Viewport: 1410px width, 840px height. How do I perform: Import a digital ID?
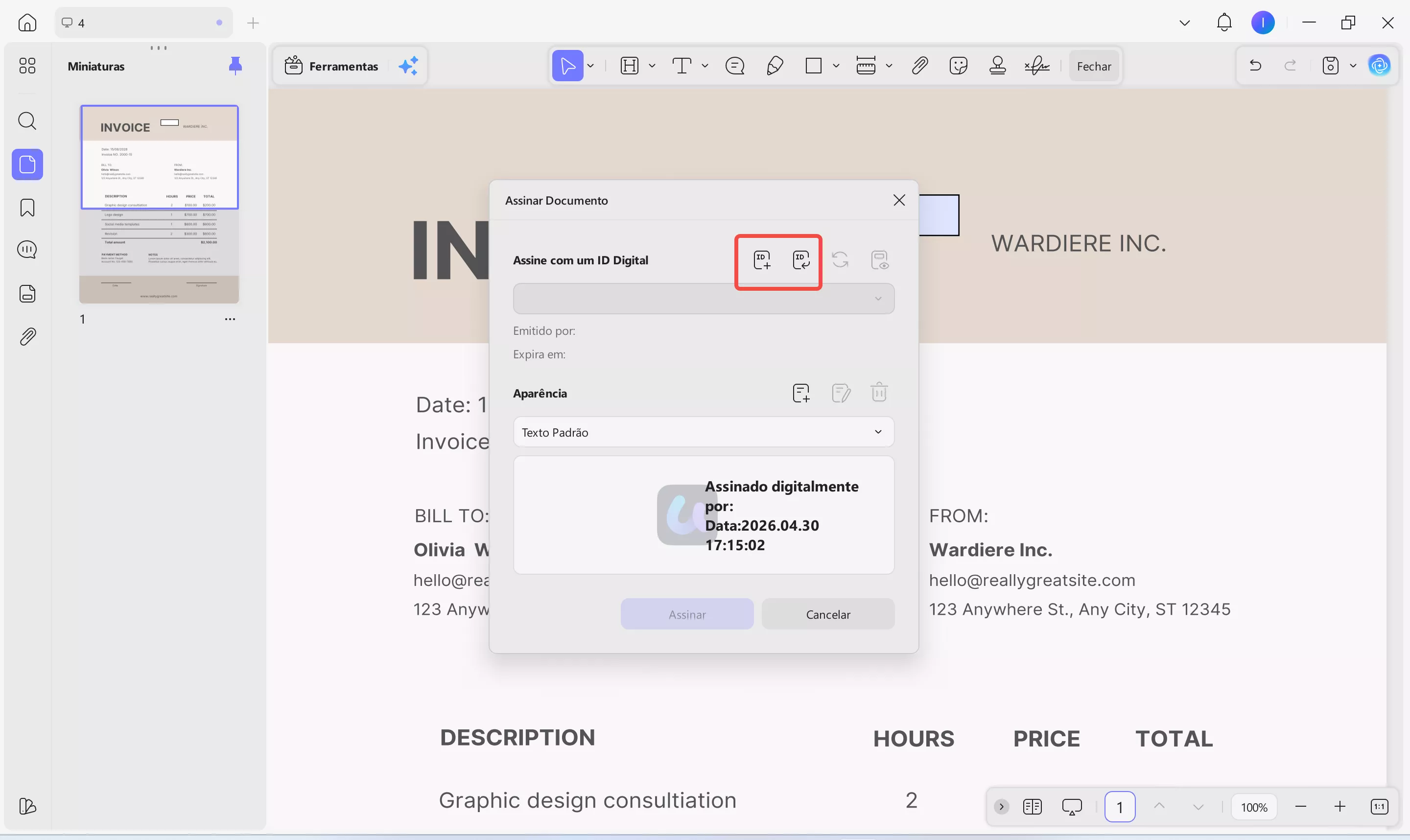coord(801,260)
